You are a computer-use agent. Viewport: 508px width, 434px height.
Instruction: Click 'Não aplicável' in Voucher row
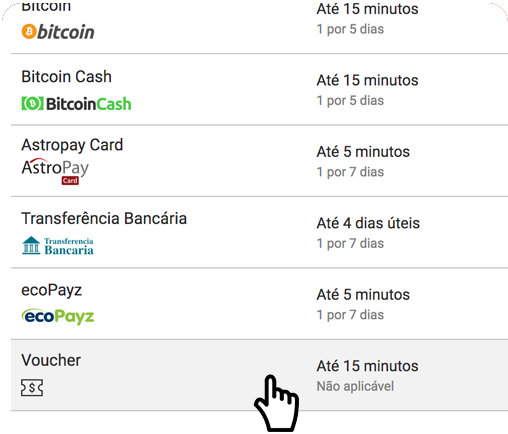click(x=355, y=386)
